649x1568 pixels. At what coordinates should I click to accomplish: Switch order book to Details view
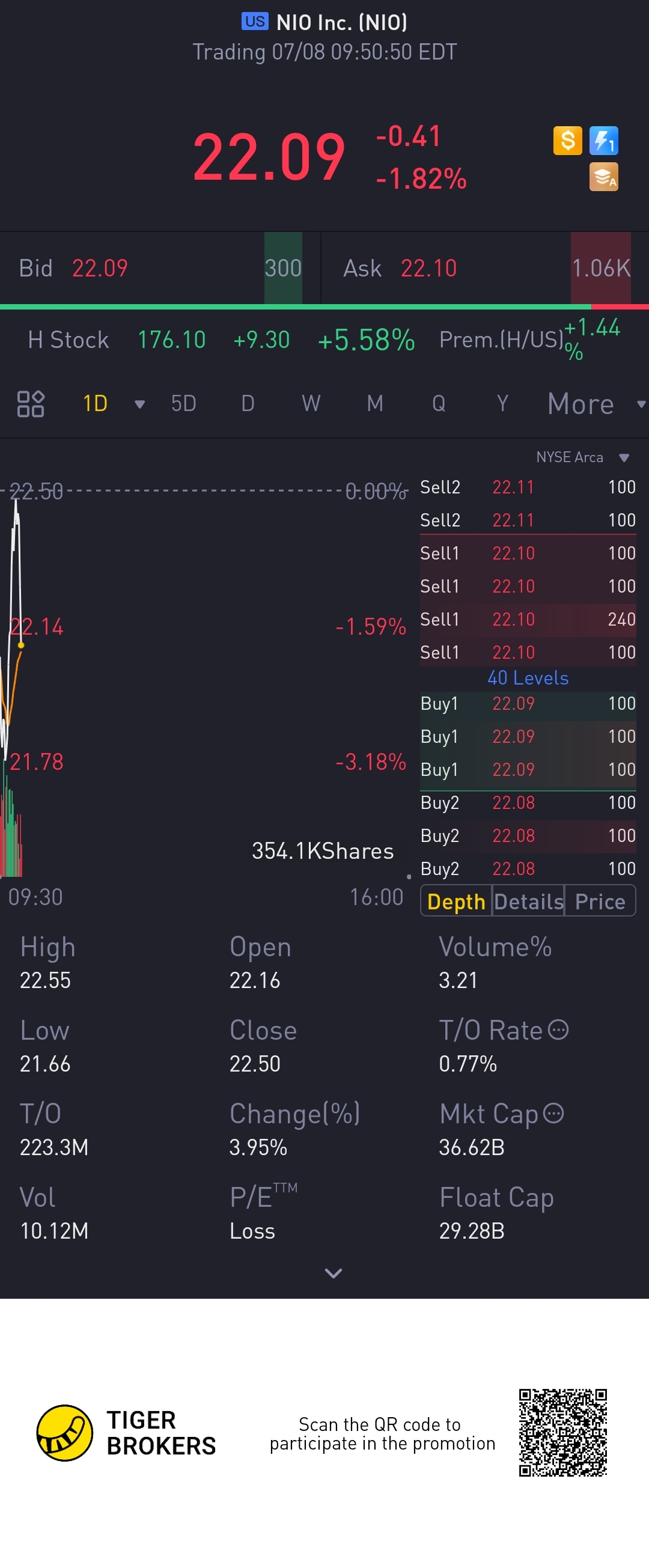528,901
